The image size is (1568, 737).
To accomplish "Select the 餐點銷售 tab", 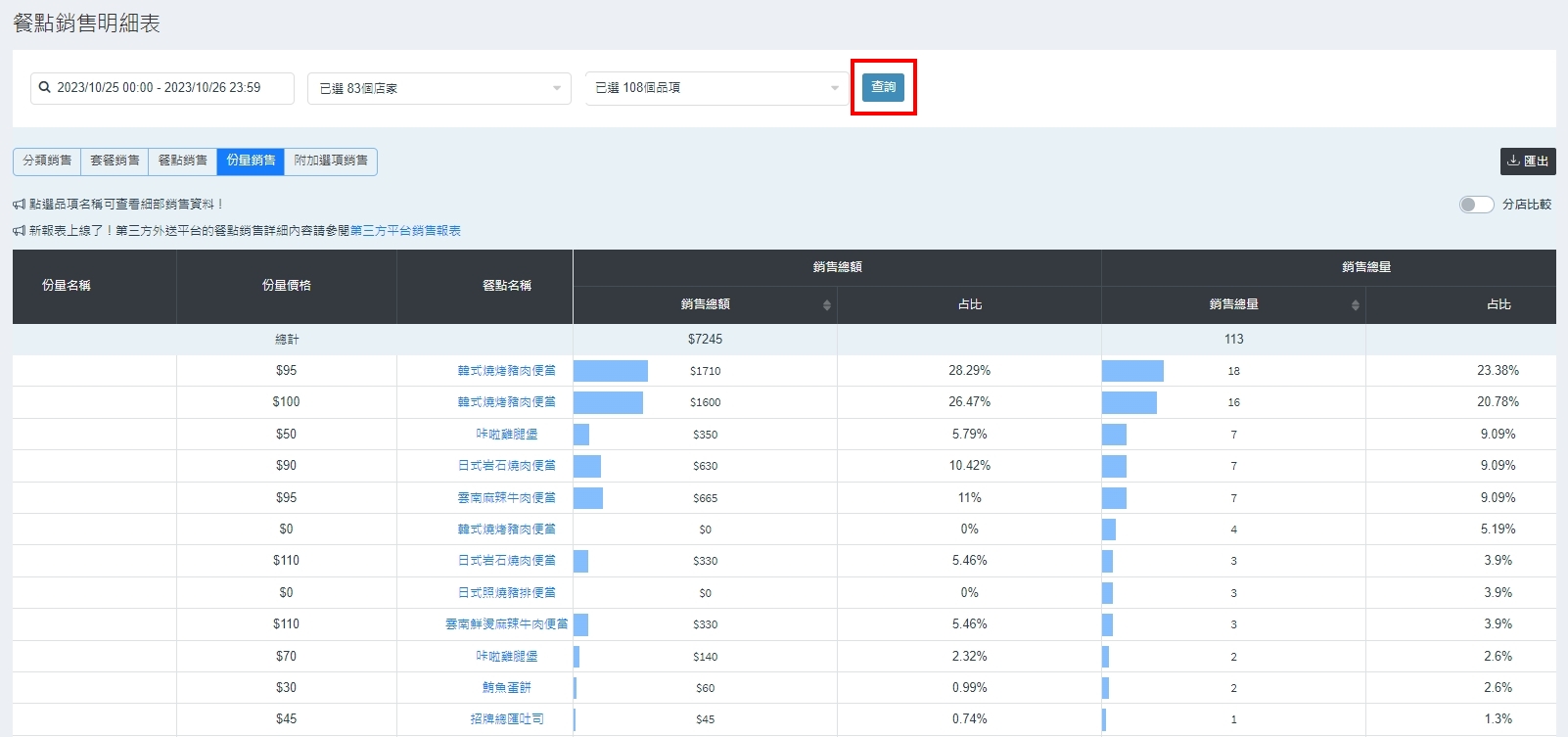I will (x=183, y=161).
